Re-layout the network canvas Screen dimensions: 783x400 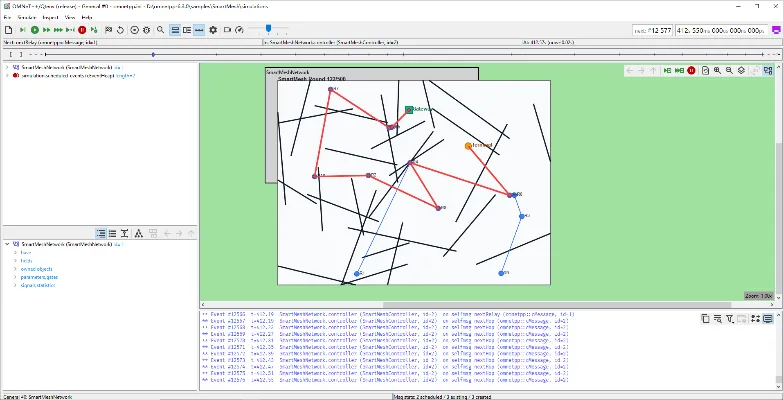point(706,70)
